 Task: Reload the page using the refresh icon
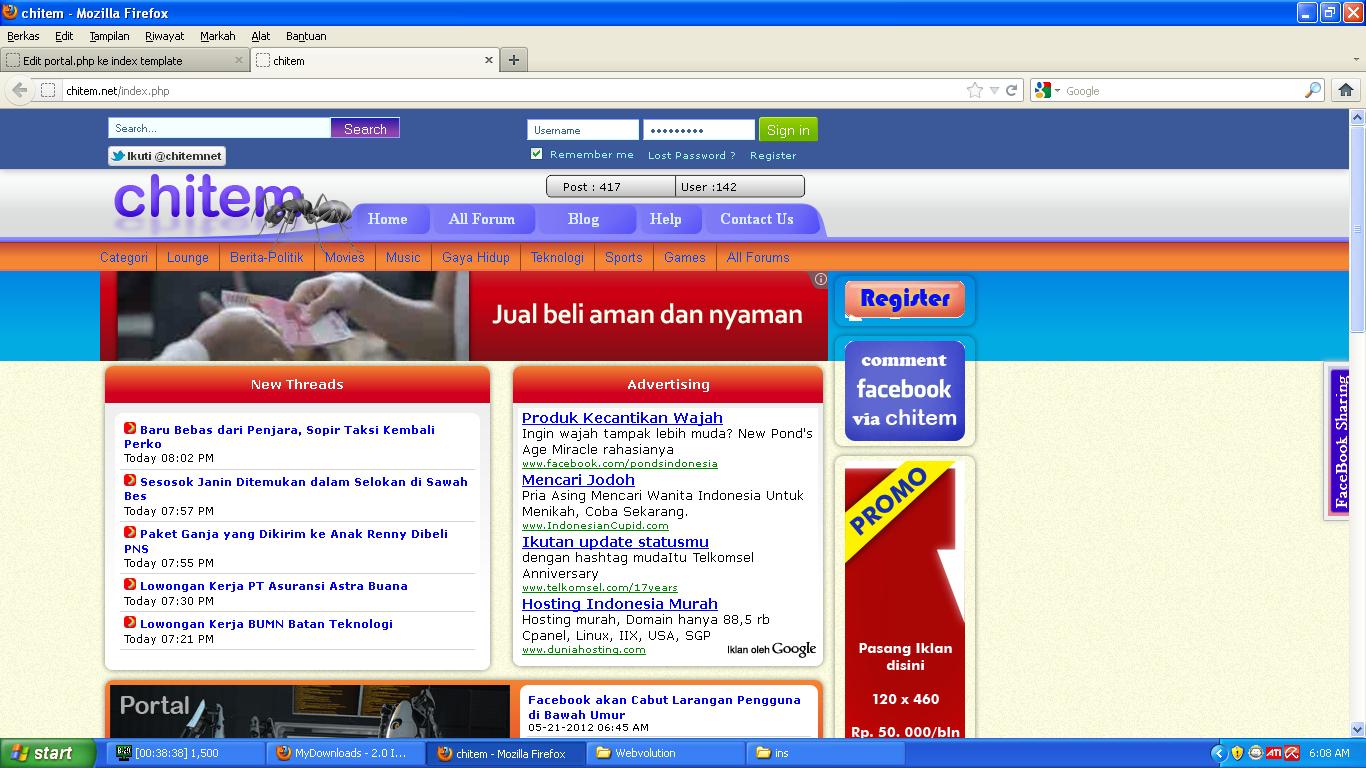click(x=1011, y=90)
